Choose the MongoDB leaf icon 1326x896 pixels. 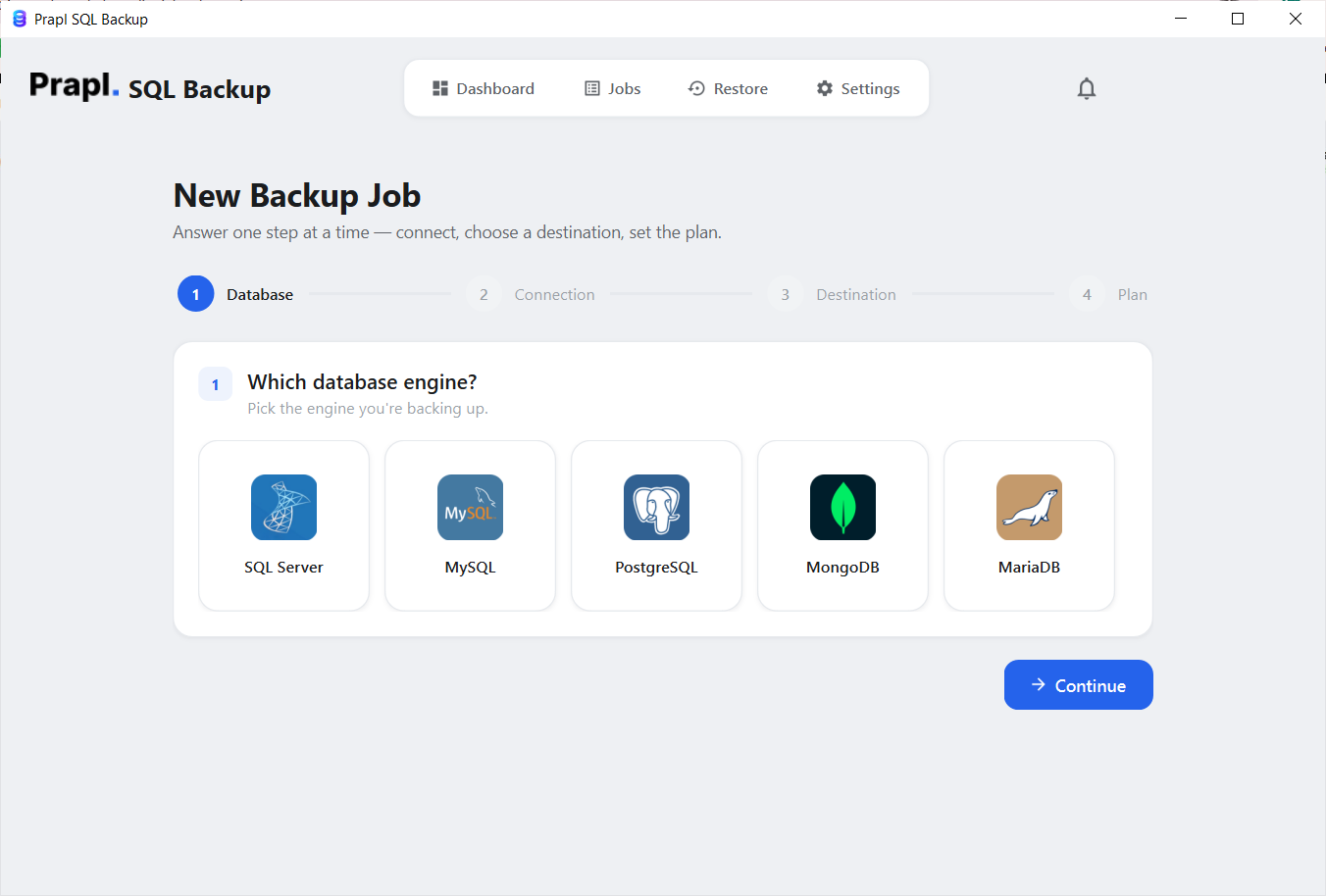tap(842, 507)
